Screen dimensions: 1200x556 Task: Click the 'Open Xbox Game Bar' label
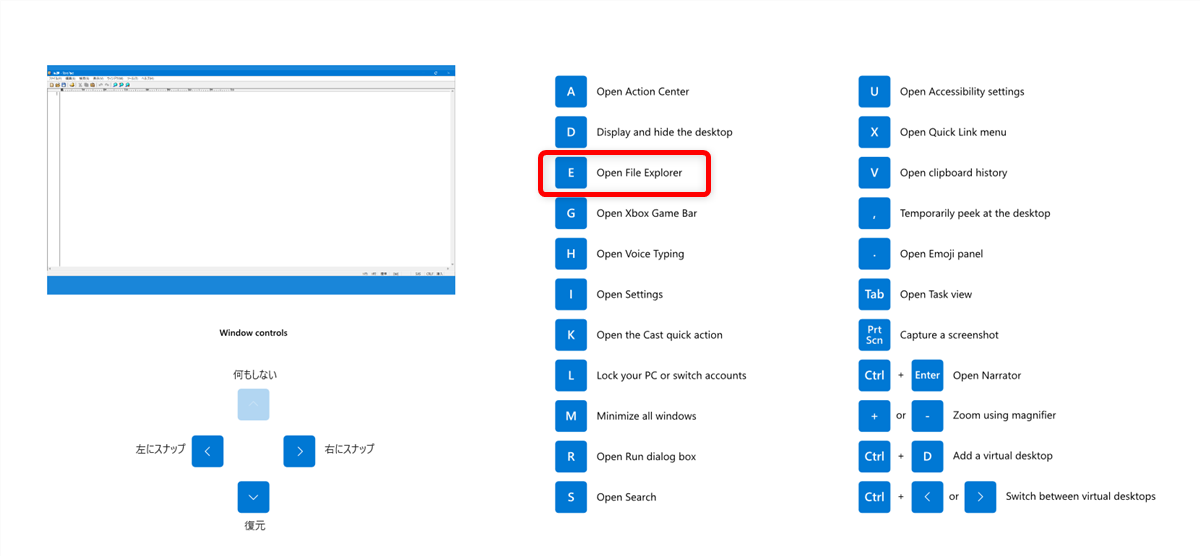647,213
